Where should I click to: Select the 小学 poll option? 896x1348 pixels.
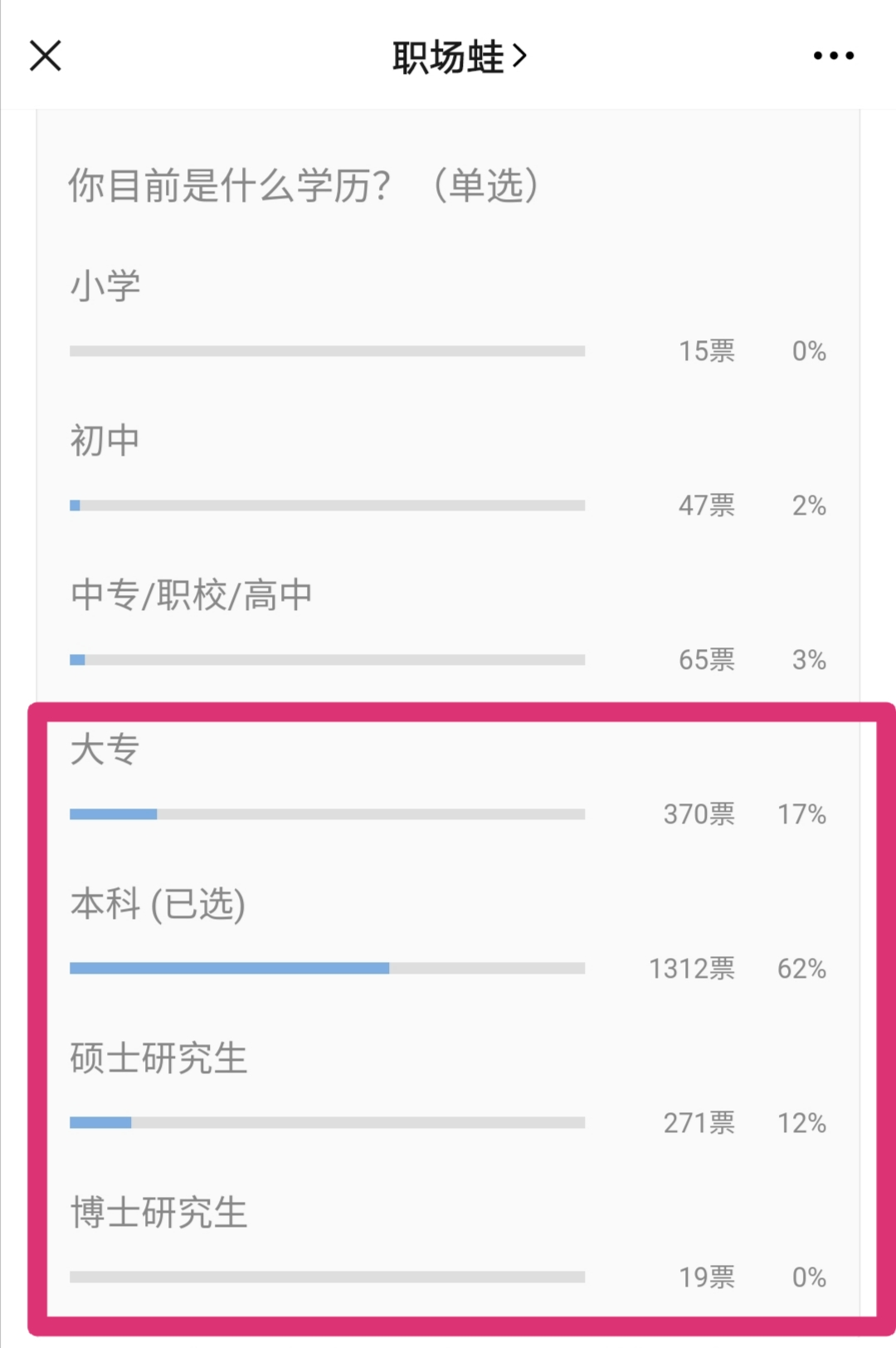105,286
